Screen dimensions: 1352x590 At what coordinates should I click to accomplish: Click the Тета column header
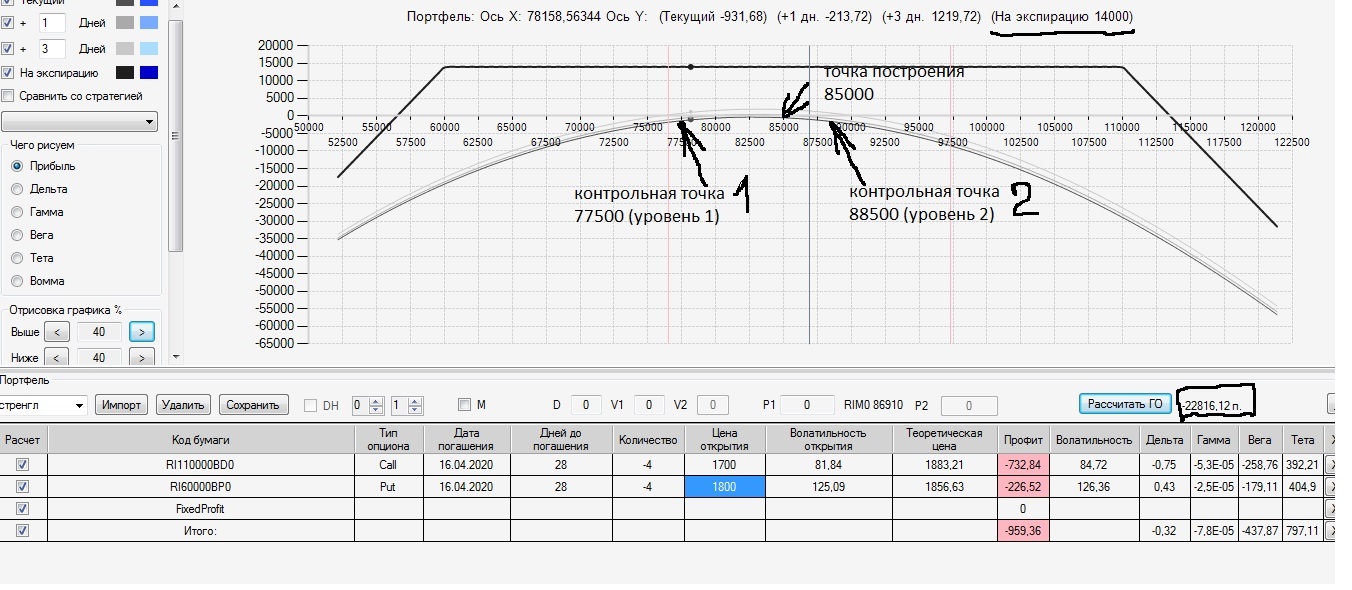[x=1302, y=440]
